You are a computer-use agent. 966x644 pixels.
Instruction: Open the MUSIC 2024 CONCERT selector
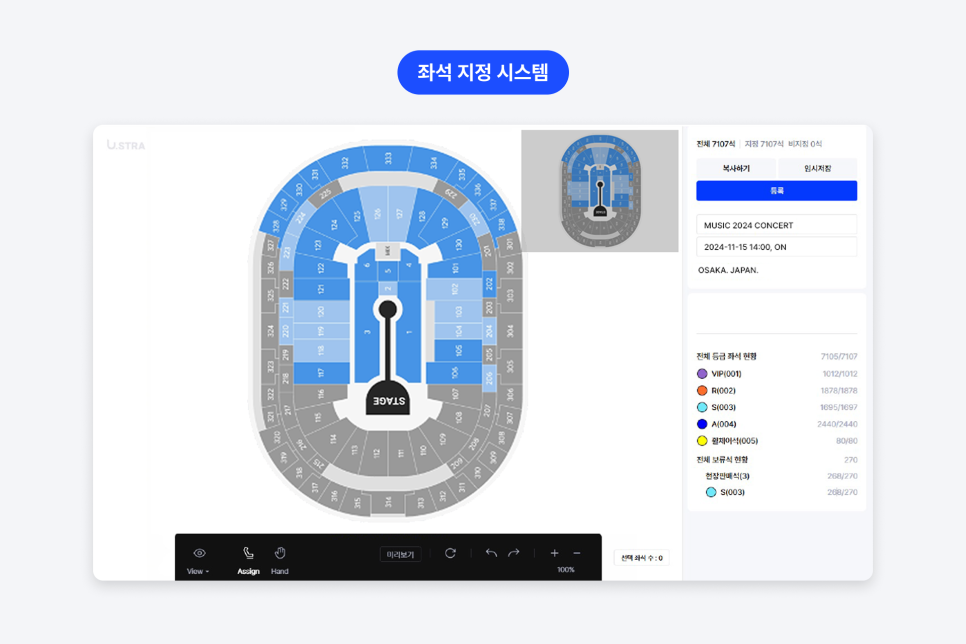[776, 225]
